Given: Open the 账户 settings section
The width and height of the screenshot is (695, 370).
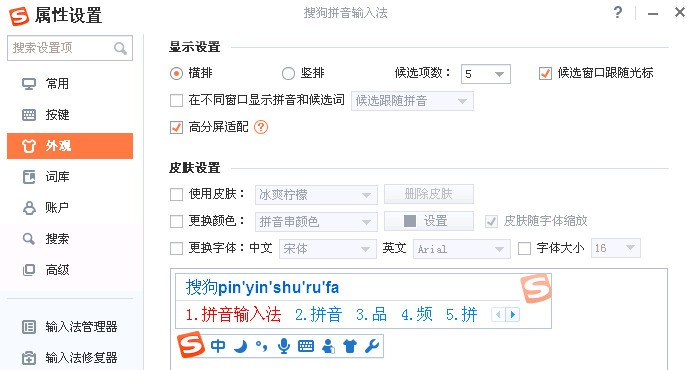Looking at the screenshot, I should click(x=70, y=208).
